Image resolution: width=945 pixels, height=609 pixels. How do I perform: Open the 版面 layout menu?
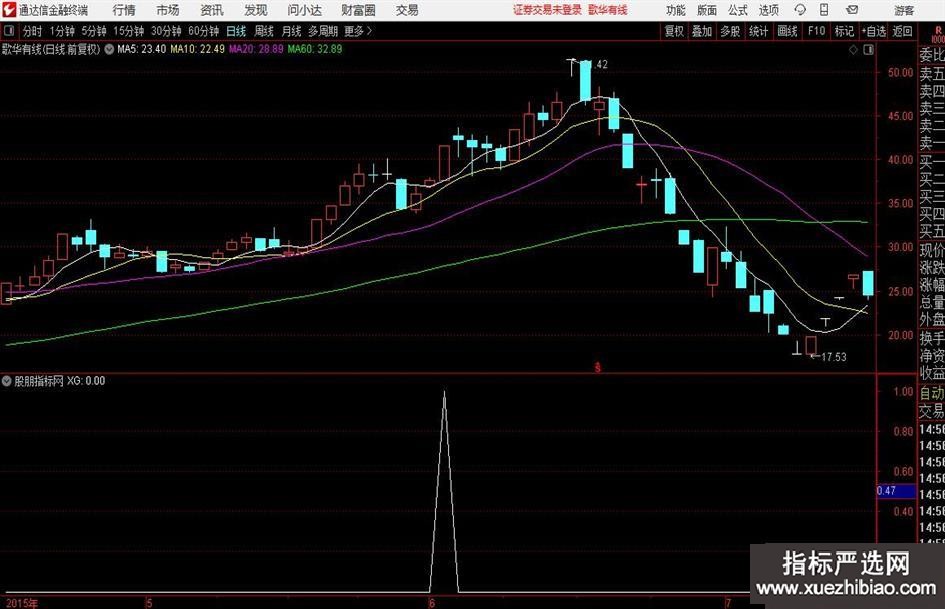point(707,10)
